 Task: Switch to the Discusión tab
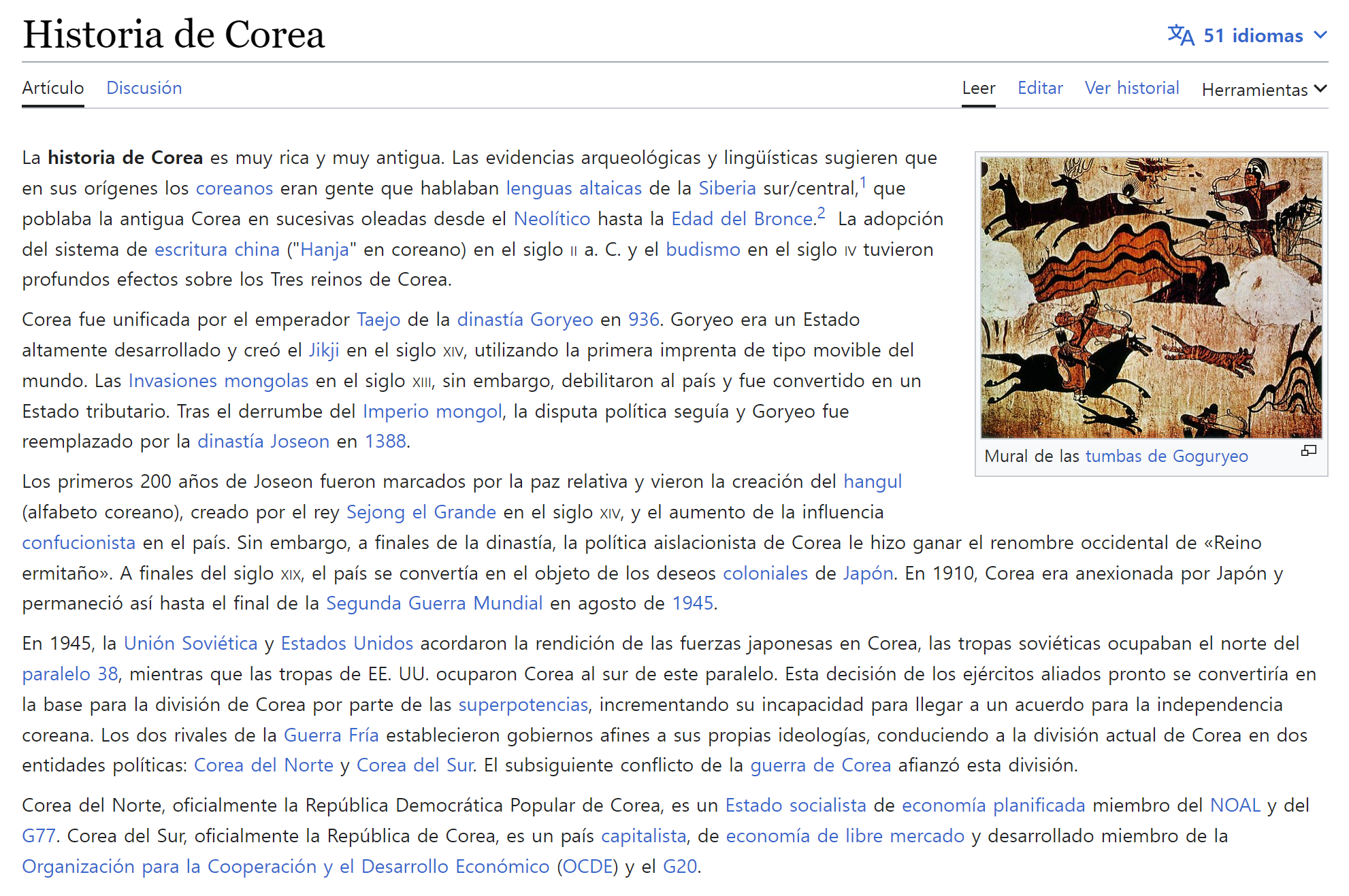[x=144, y=88]
